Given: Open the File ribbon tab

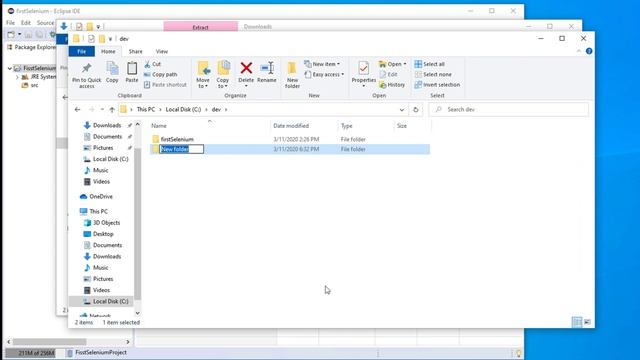Looking at the screenshot, I should pyautogui.click(x=82, y=51).
